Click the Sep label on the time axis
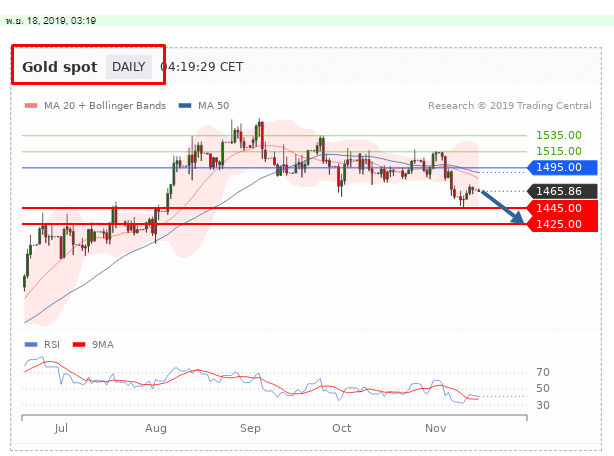614x456 pixels. pyautogui.click(x=250, y=428)
